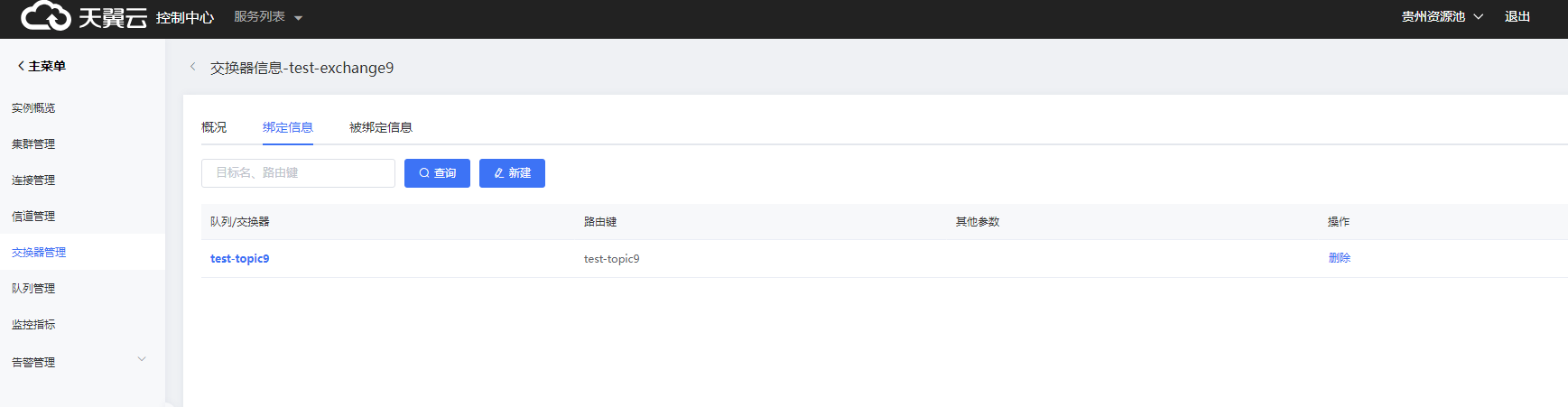The width and height of the screenshot is (1568, 407).
Task: Open 控制中心 in the header
Action: [185, 18]
